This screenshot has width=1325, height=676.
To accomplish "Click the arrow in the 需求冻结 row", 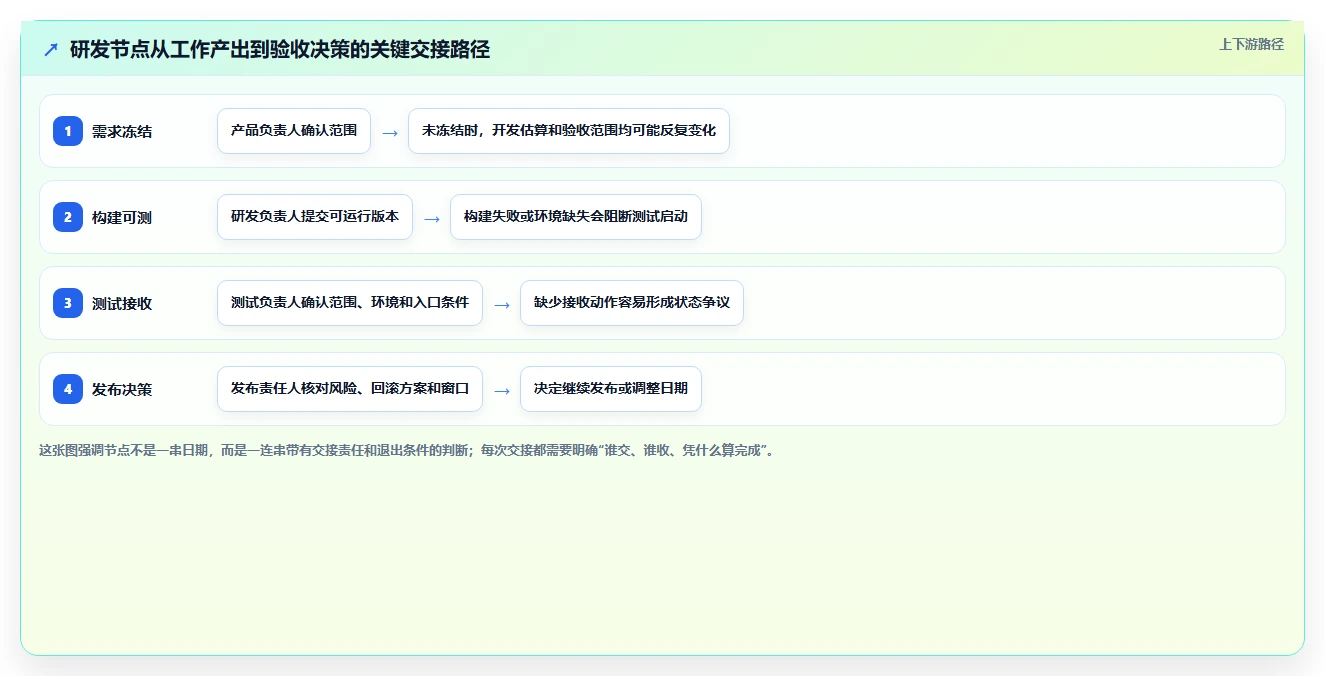I will click(390, 132).
